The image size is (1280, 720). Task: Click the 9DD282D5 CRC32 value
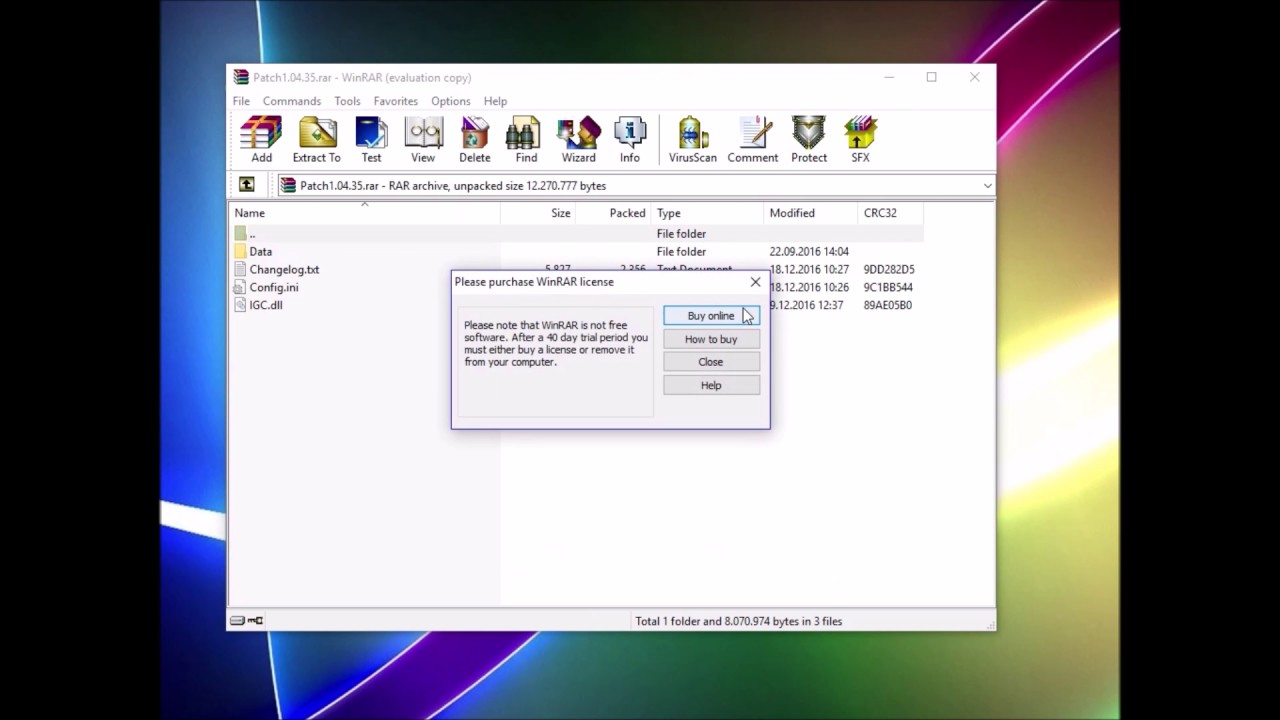pyautogui.click(x=889, y=270)
